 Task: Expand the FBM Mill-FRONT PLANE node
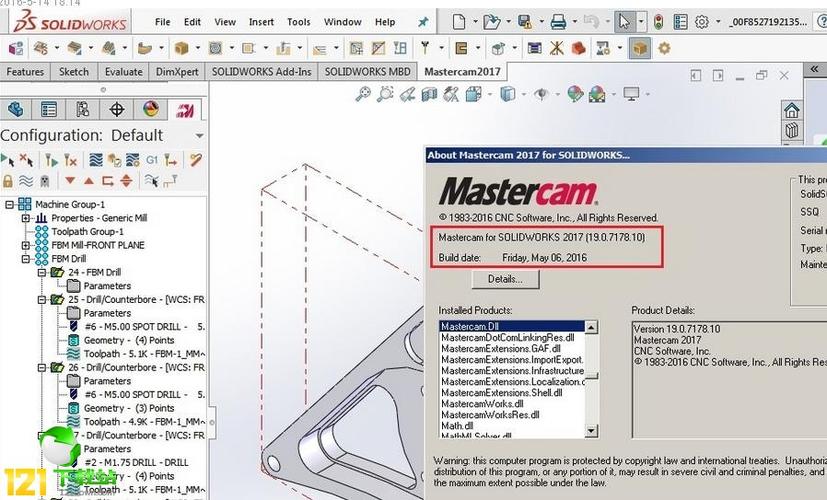click(25, 245)
